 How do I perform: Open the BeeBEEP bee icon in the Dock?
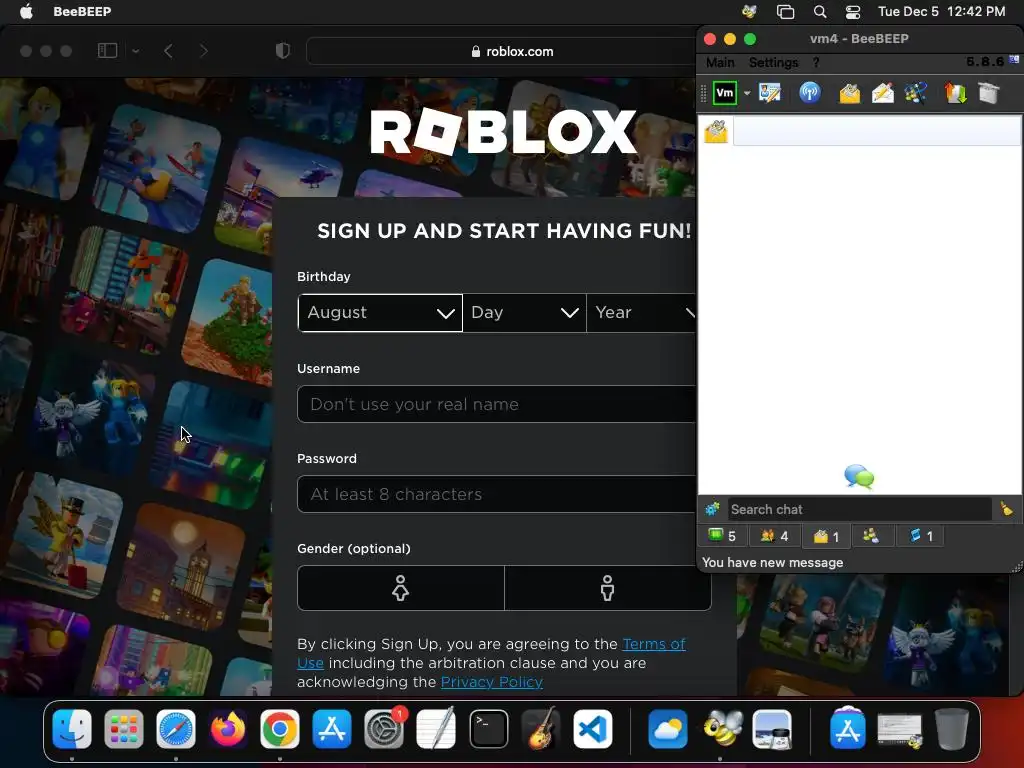click(x=720, y=729)
